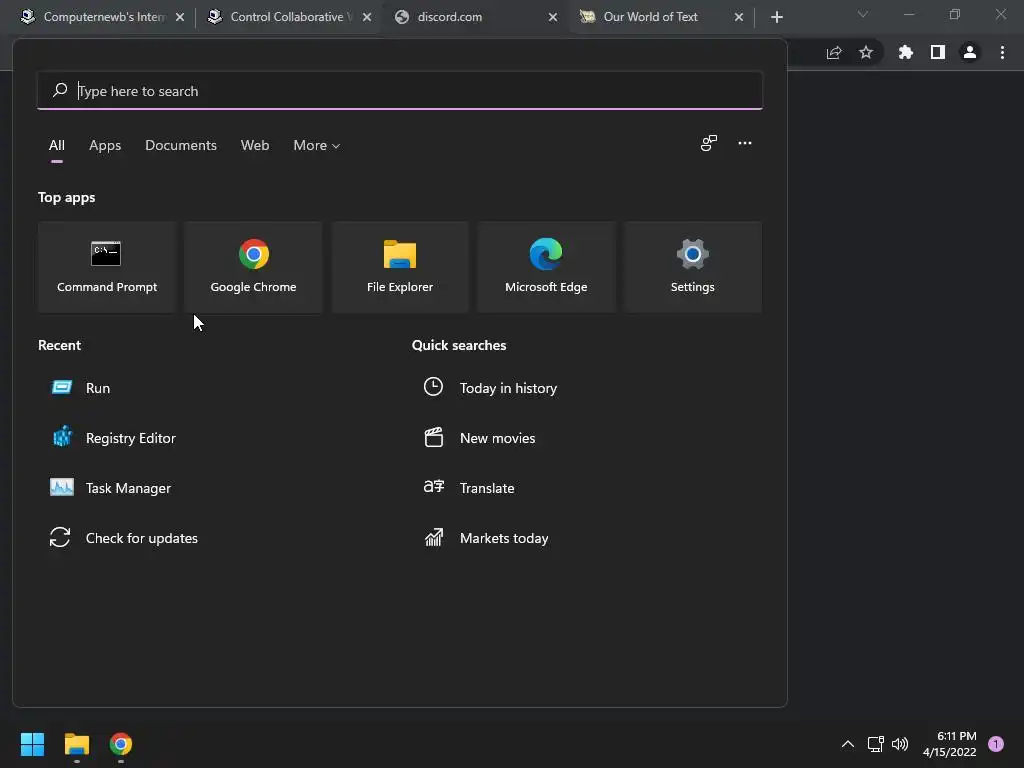Click the Type here to search field
This screenshot has height=768, width=1024.
coord(400,91)
